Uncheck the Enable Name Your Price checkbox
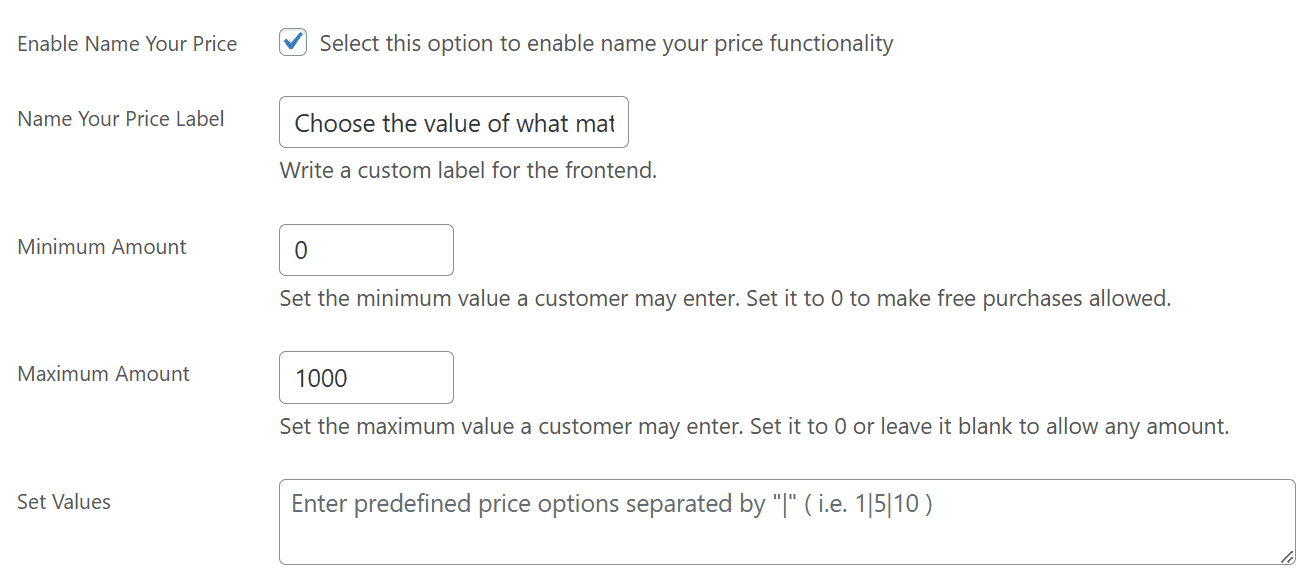1303x581 pixels. (293, 43)
